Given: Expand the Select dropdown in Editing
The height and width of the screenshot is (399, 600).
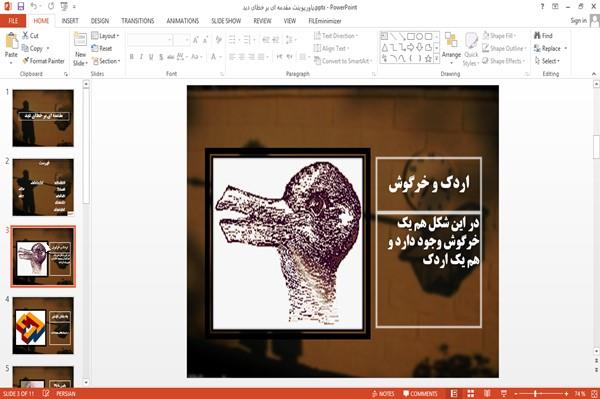Looking at the screenshot, I should click(x=547, y=61).
